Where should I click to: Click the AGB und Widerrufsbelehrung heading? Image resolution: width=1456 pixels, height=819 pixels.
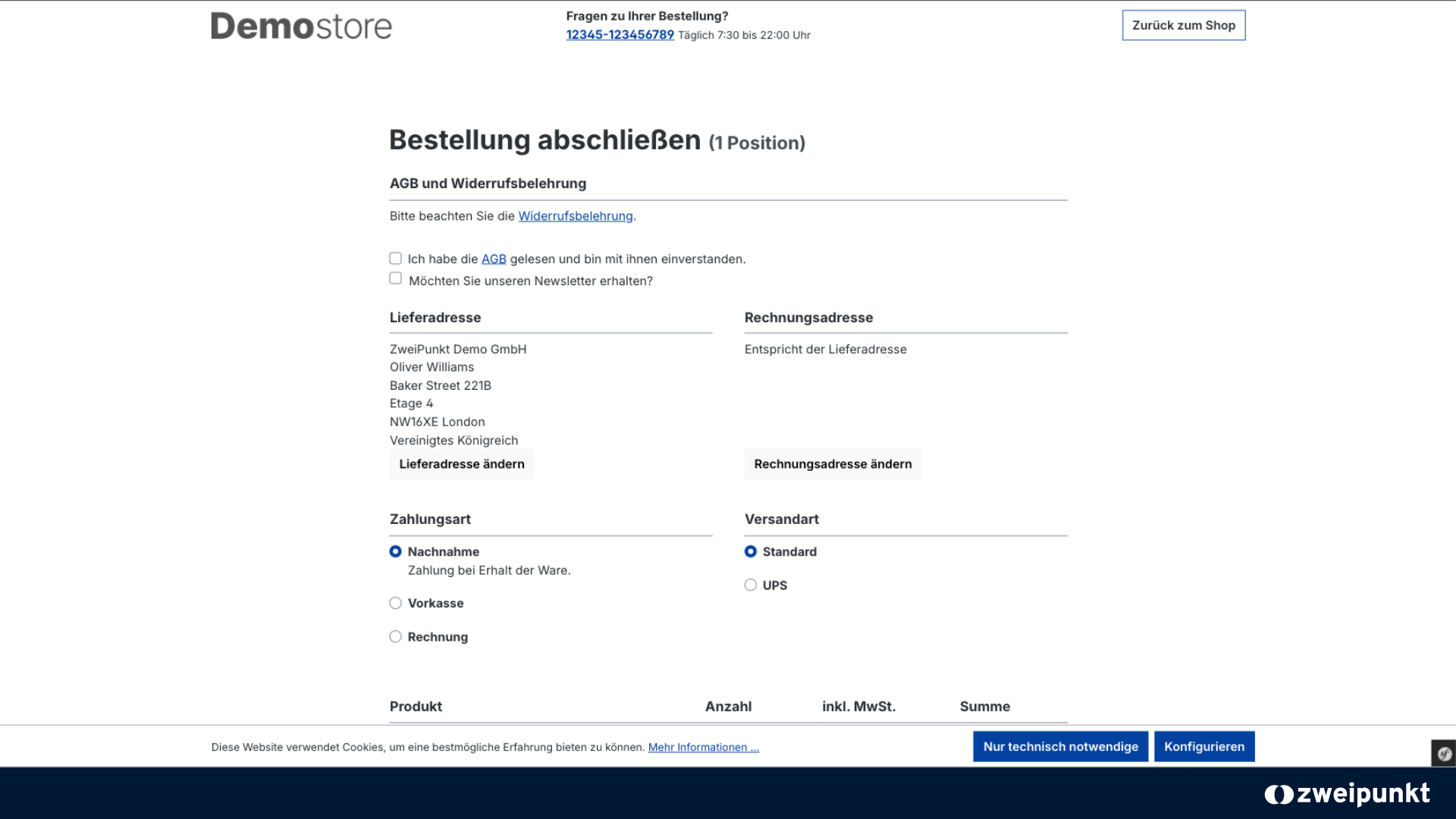(488, 184)
